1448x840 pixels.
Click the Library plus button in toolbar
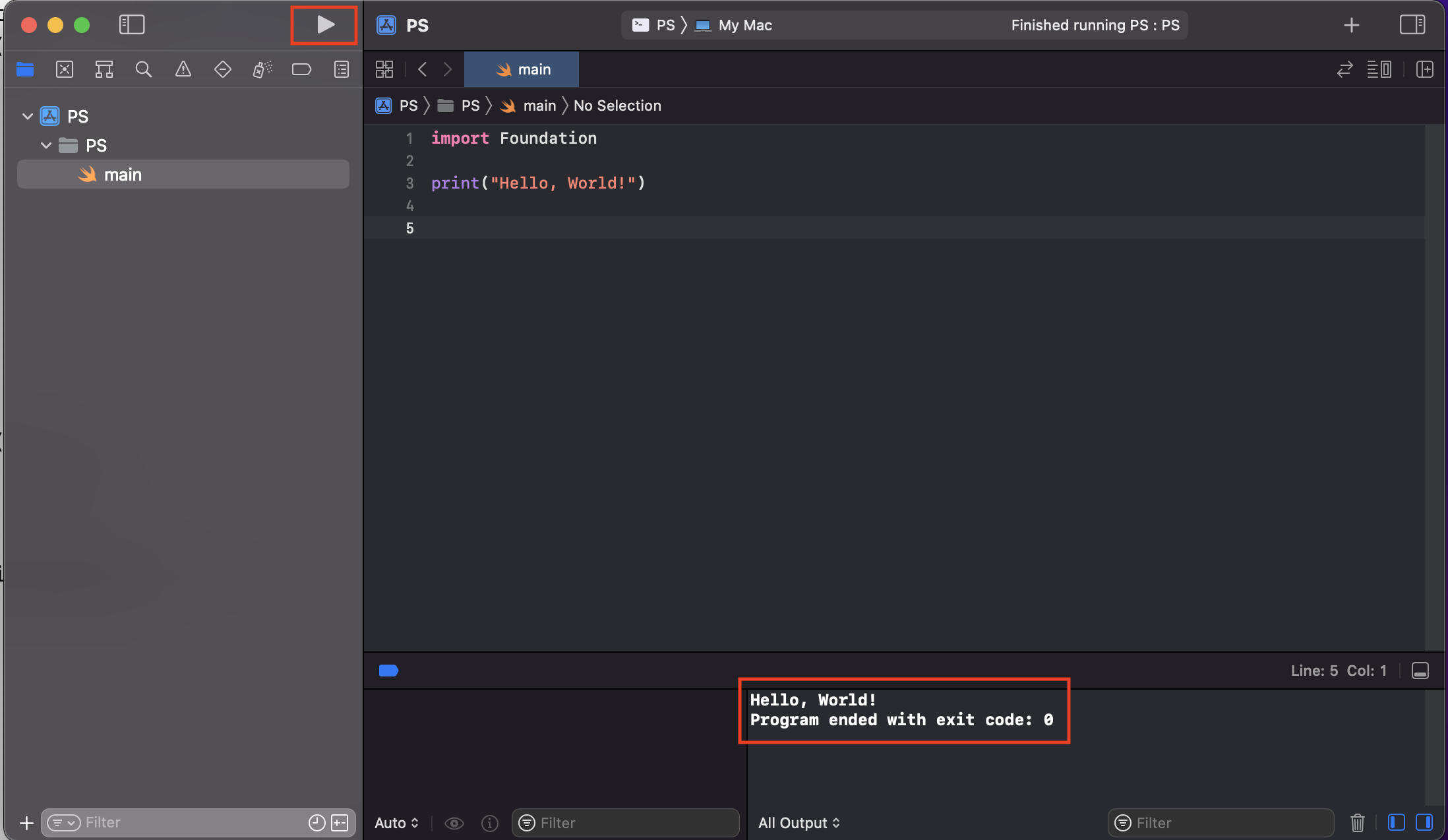[x=1351, y=25]
